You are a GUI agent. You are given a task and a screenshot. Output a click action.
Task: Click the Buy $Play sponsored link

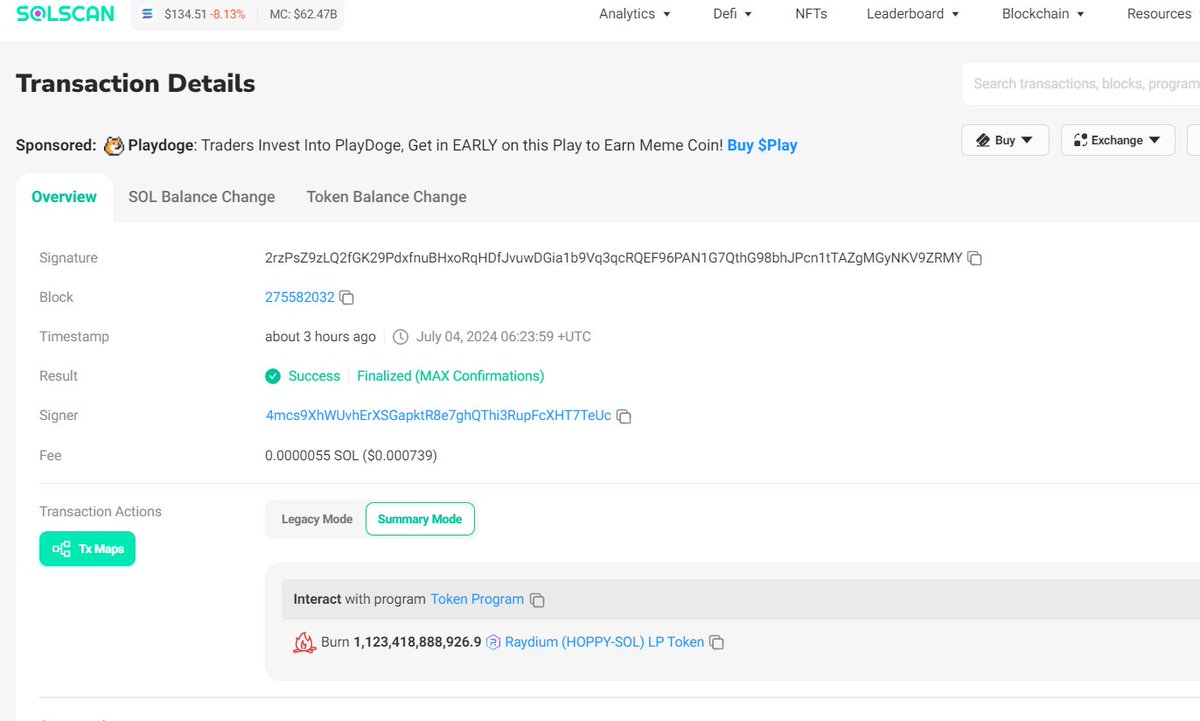tap(762, 145)
